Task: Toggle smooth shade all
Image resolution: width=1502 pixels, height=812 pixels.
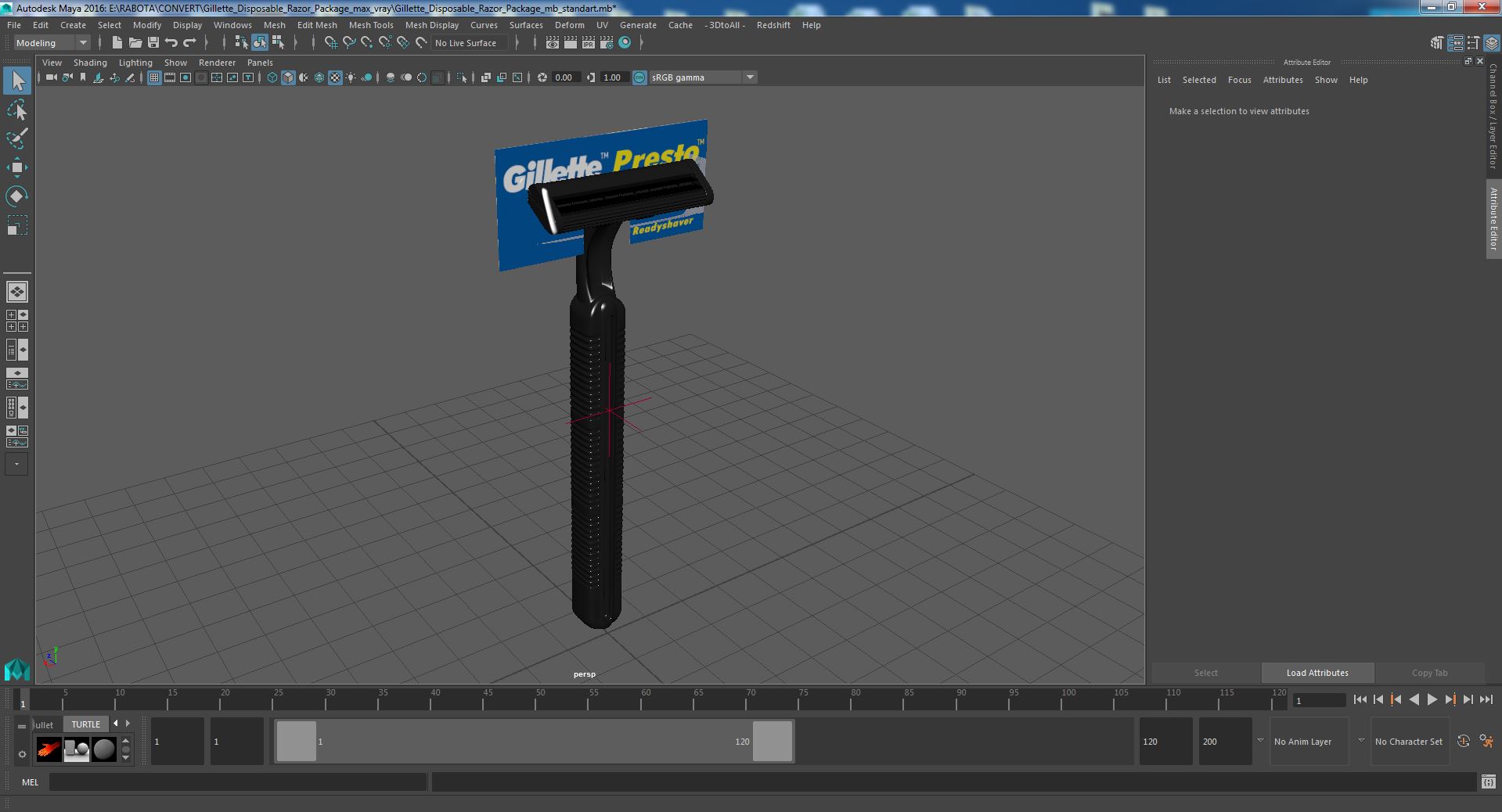Action: pyautogui.click(x=288, y=77)
